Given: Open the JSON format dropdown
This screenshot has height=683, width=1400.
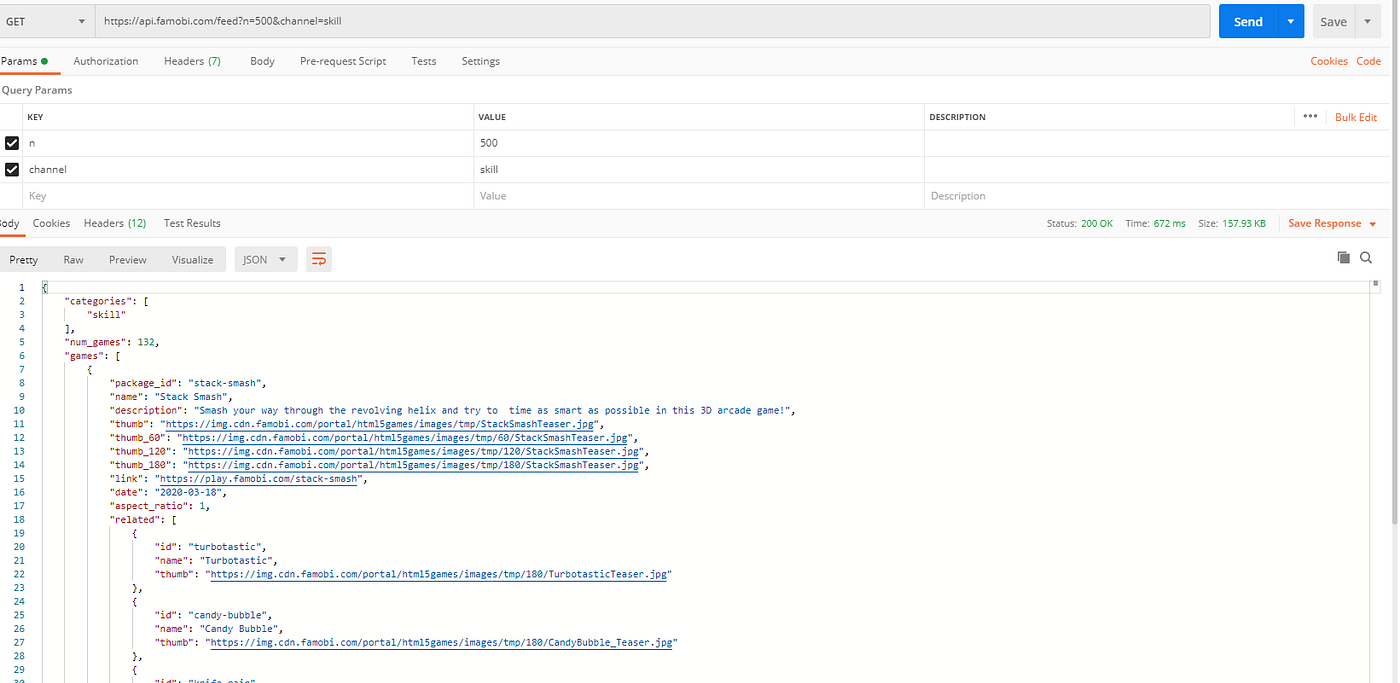Looking at the screenshot, I should 265,260.
